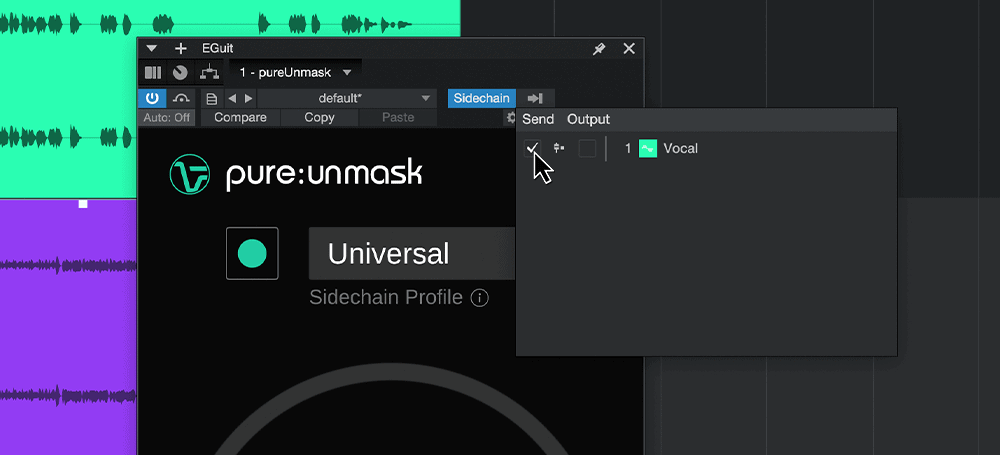1000x455 pixels.
Task: Click the Vocal track waveform icon
Action: click(x=648, y=149)
